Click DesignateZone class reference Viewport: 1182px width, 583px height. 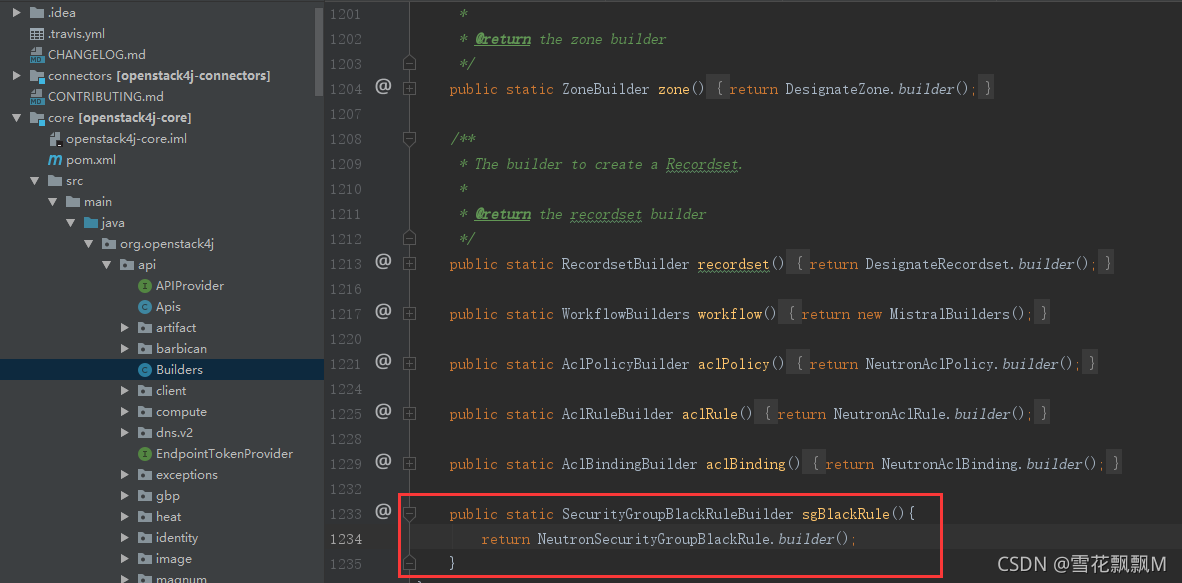click(838, 89)
